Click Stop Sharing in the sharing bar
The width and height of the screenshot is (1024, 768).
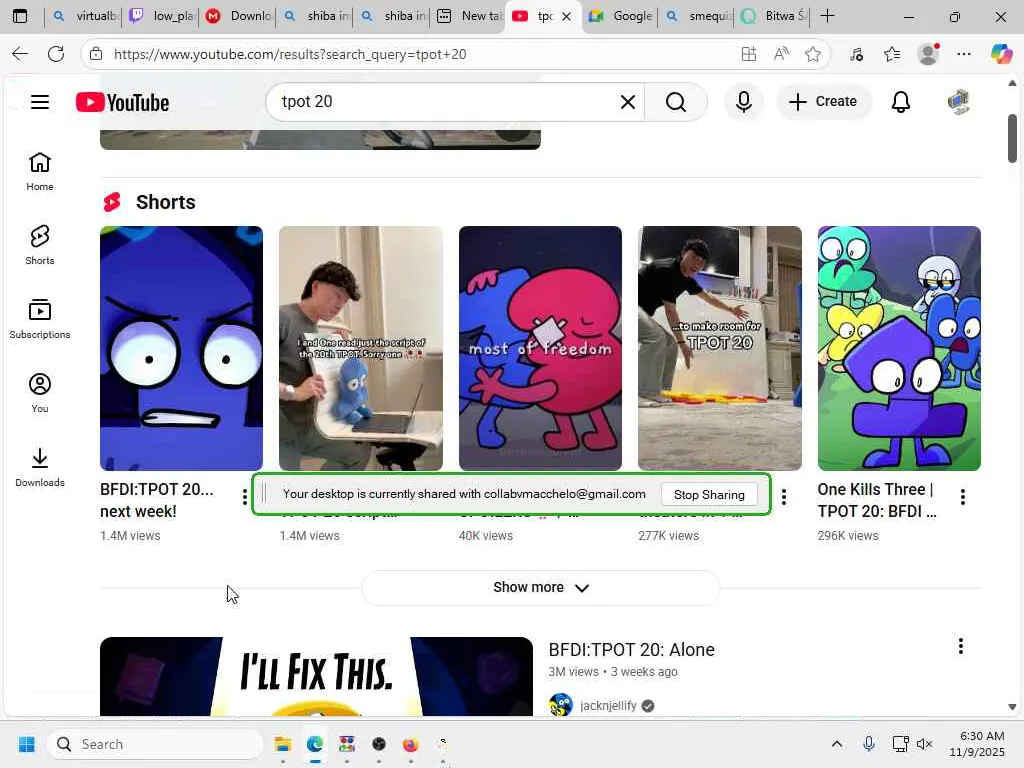tap(709, 494)
